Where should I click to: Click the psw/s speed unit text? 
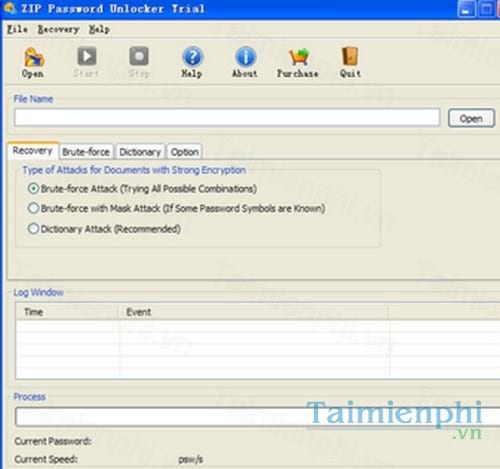tap(191, 459)
